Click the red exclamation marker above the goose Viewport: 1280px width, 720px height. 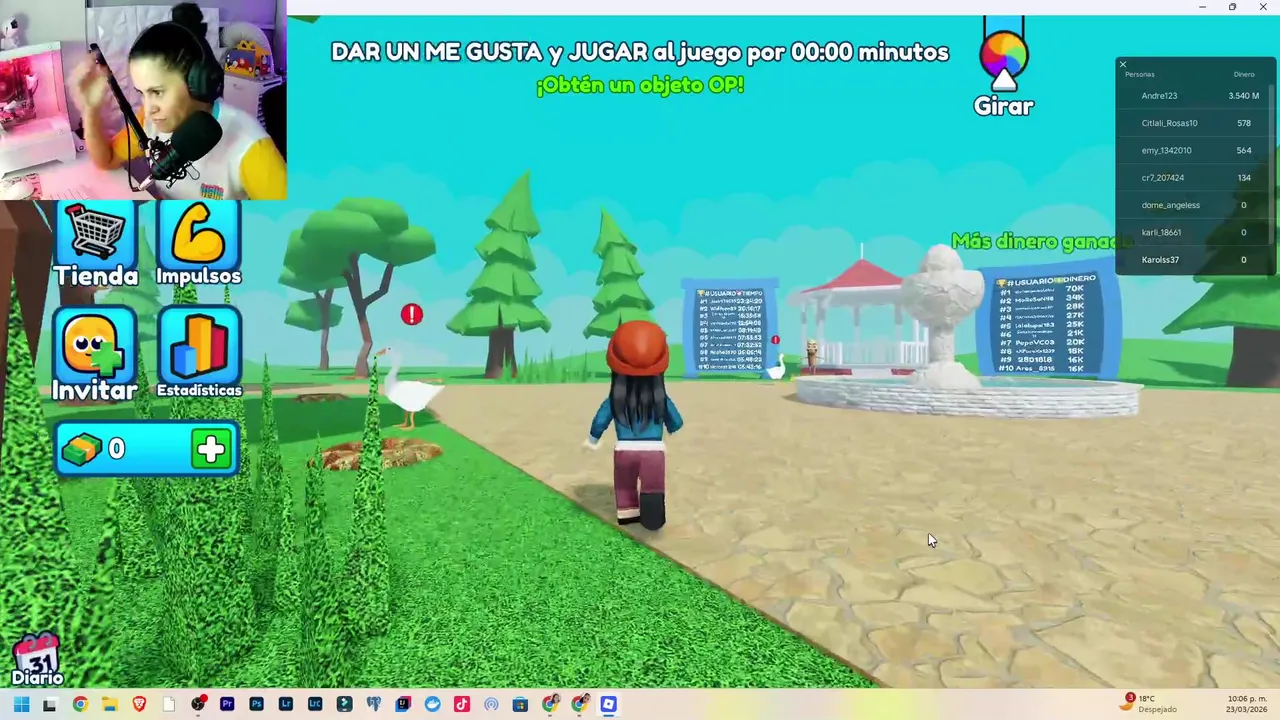click(x=411, y=315)
